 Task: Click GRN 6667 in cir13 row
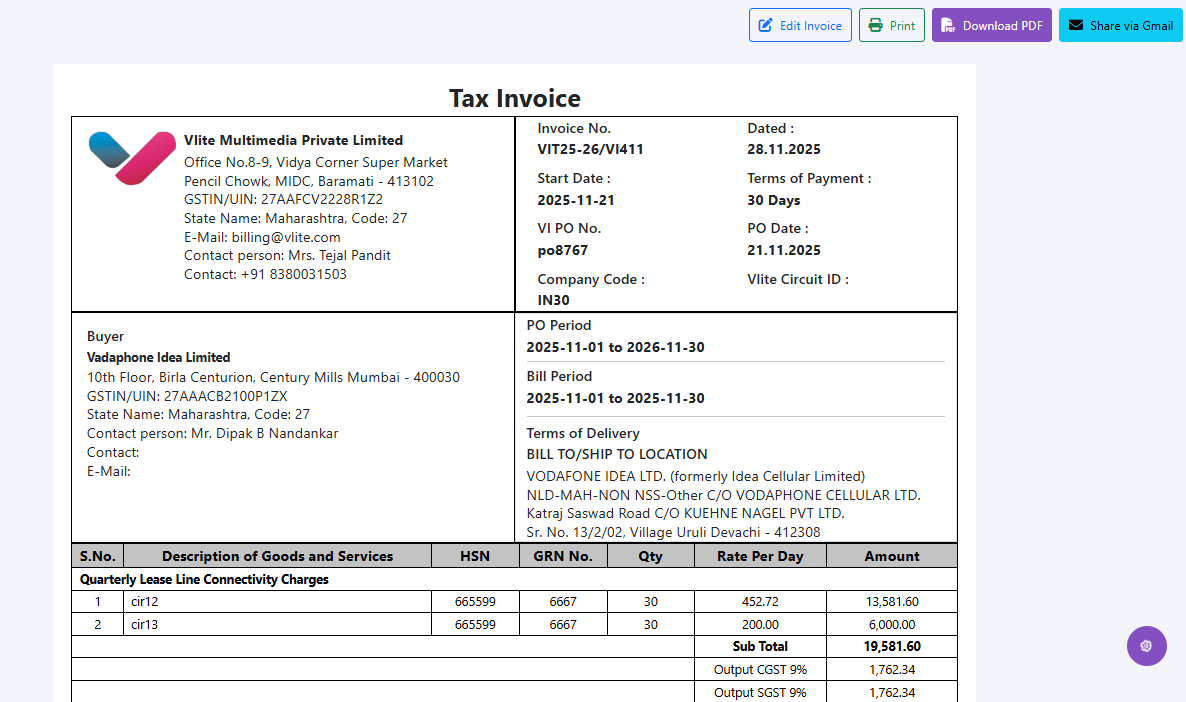click(563, 625)
